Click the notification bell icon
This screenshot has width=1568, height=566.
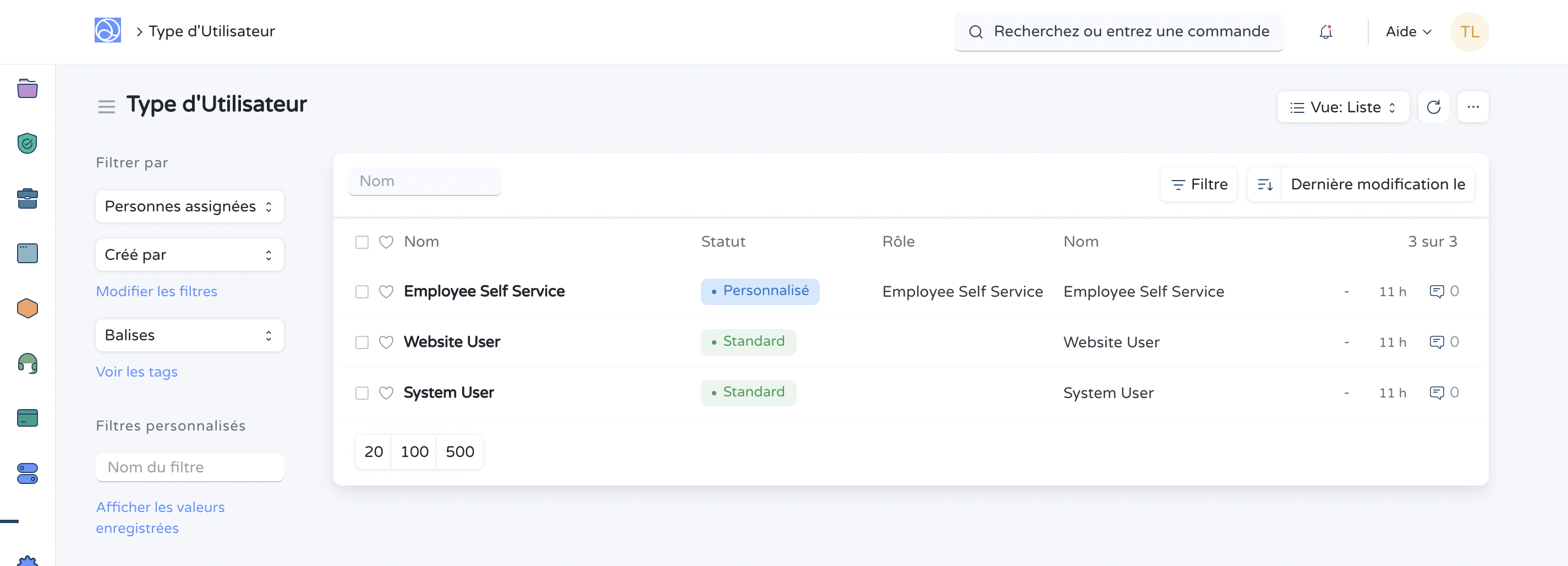1325,32
